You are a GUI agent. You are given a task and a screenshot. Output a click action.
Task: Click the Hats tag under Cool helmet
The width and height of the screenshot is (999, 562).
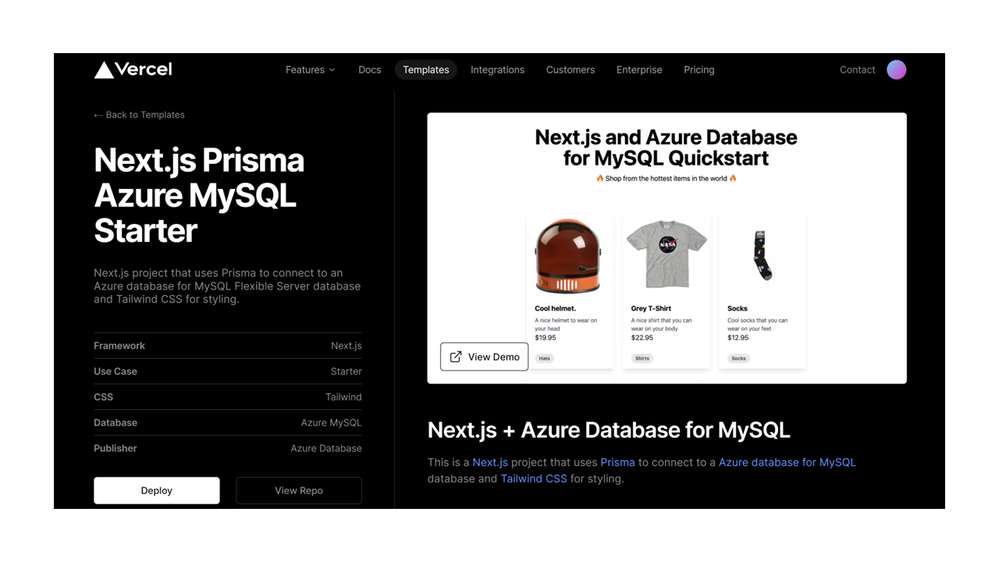click(x=544, y=358)
